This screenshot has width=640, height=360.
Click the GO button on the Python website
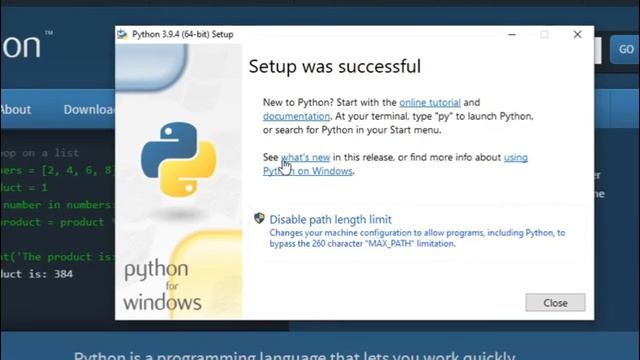625,49
